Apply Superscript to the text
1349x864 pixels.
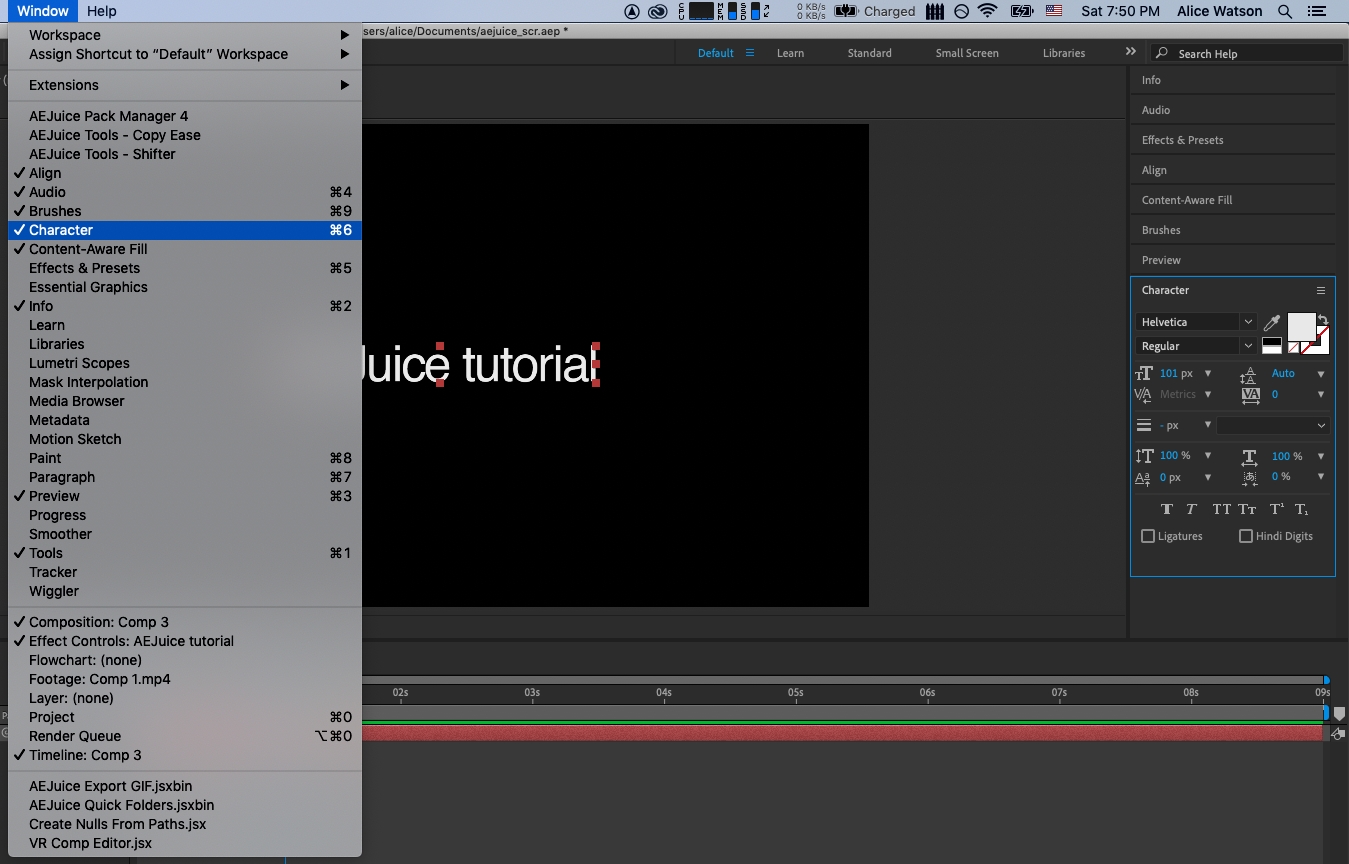coord(1276,509)
